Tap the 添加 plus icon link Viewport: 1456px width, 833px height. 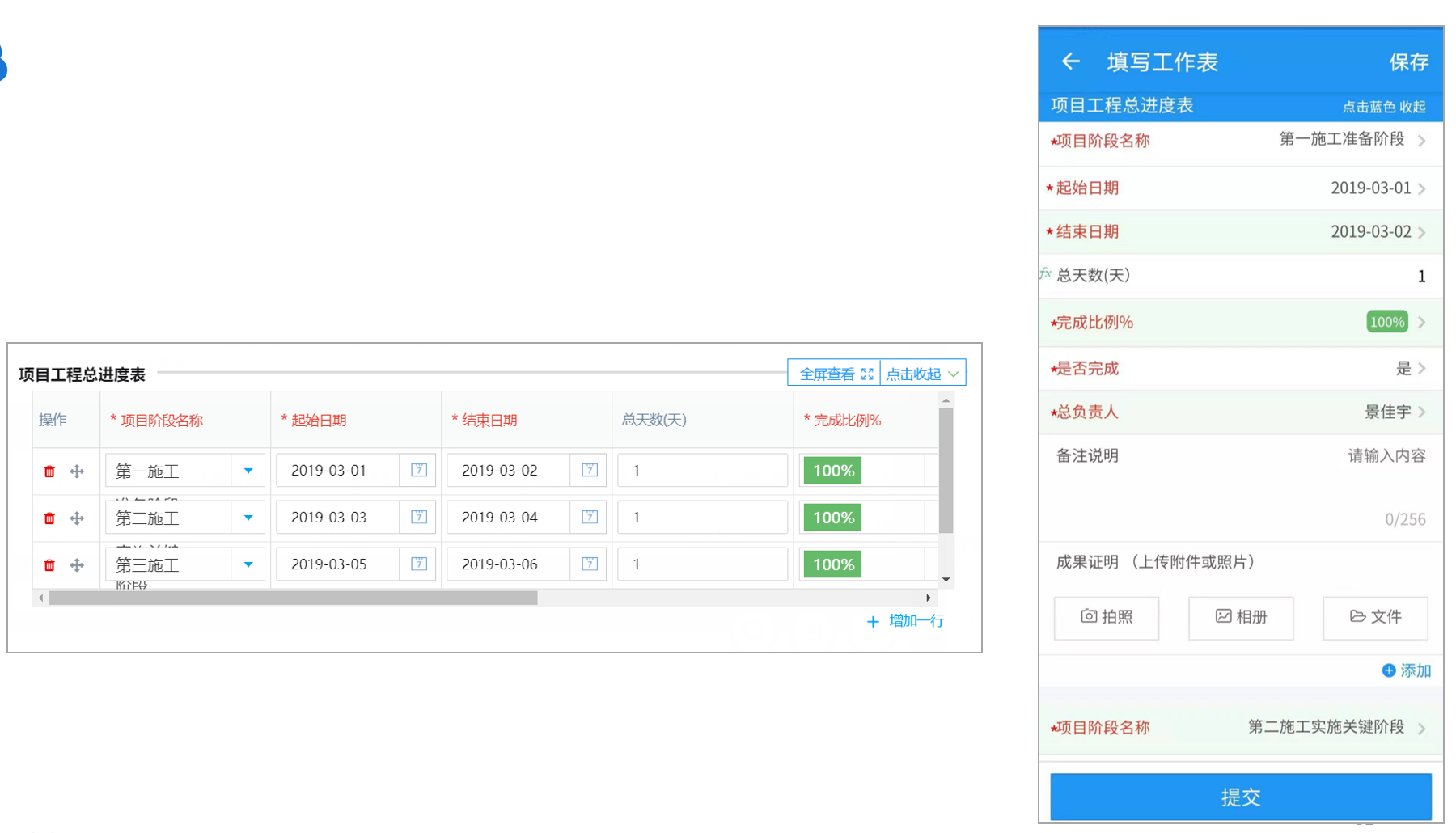click(x=1407, y=670)
